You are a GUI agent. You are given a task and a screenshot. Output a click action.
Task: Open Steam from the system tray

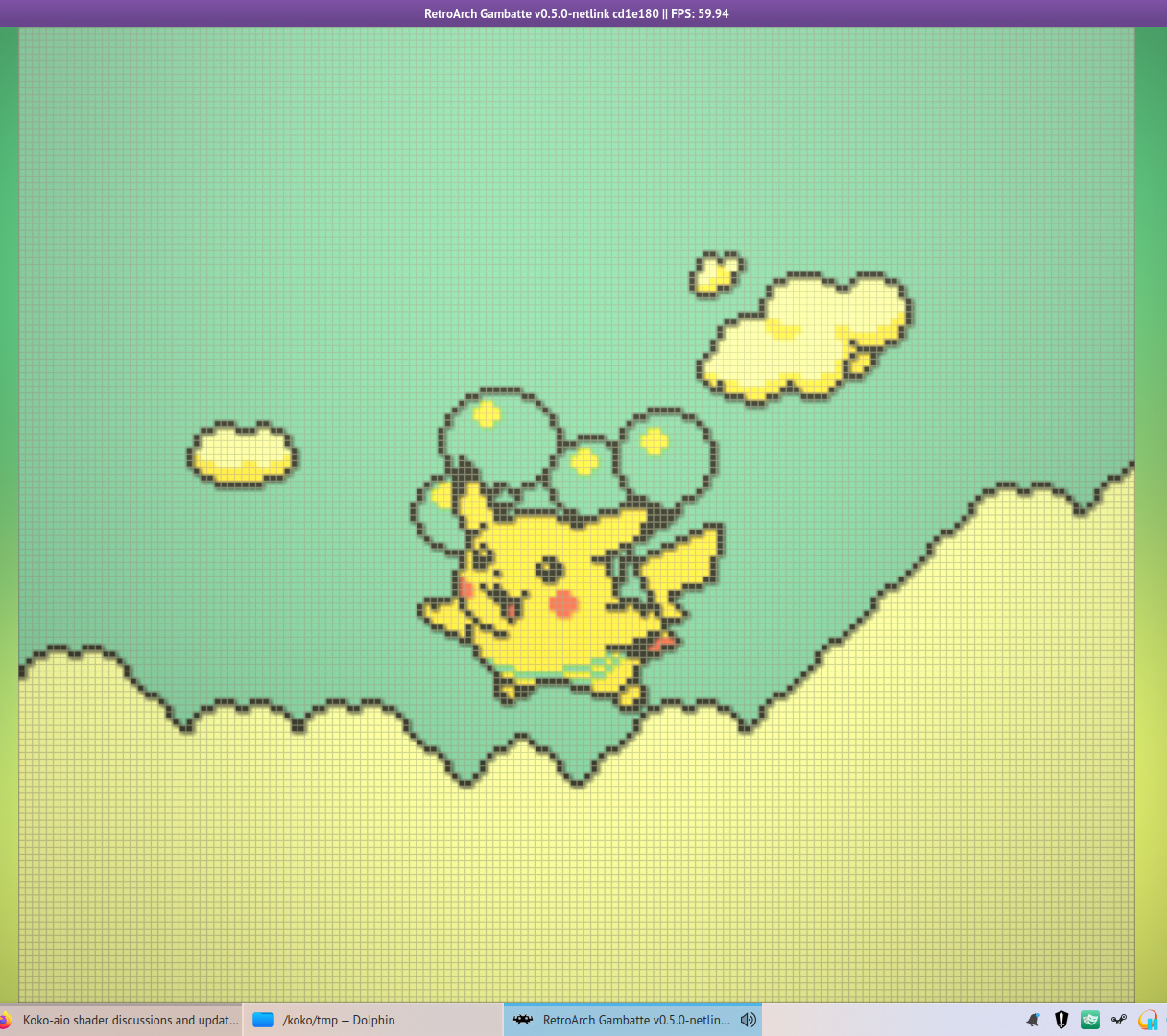[1119, 1020]
